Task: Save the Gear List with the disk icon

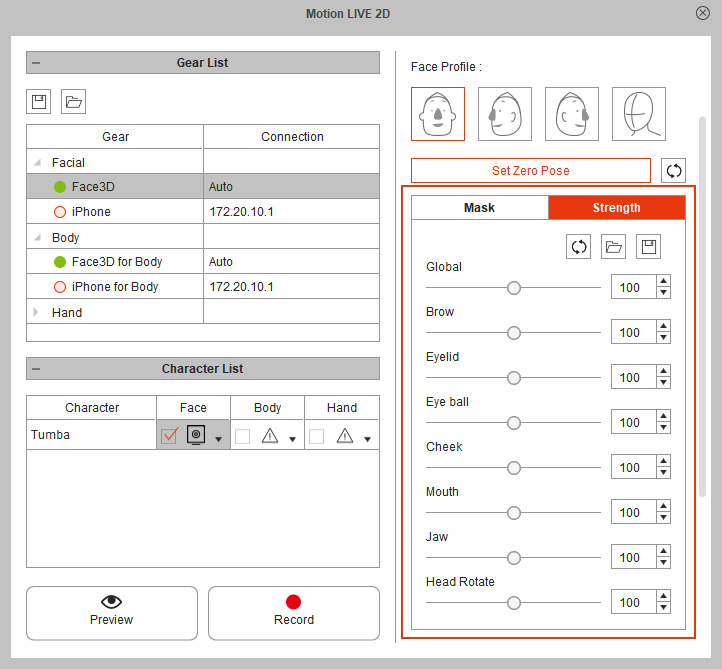Action: pos(39,101)
